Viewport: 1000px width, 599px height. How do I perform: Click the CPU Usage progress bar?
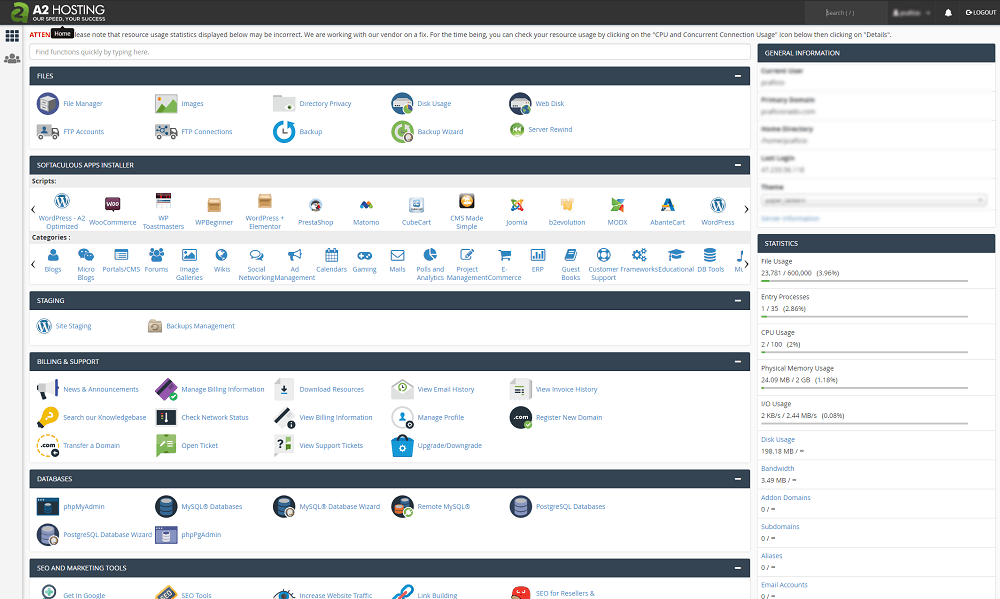(x=865, y=352)
